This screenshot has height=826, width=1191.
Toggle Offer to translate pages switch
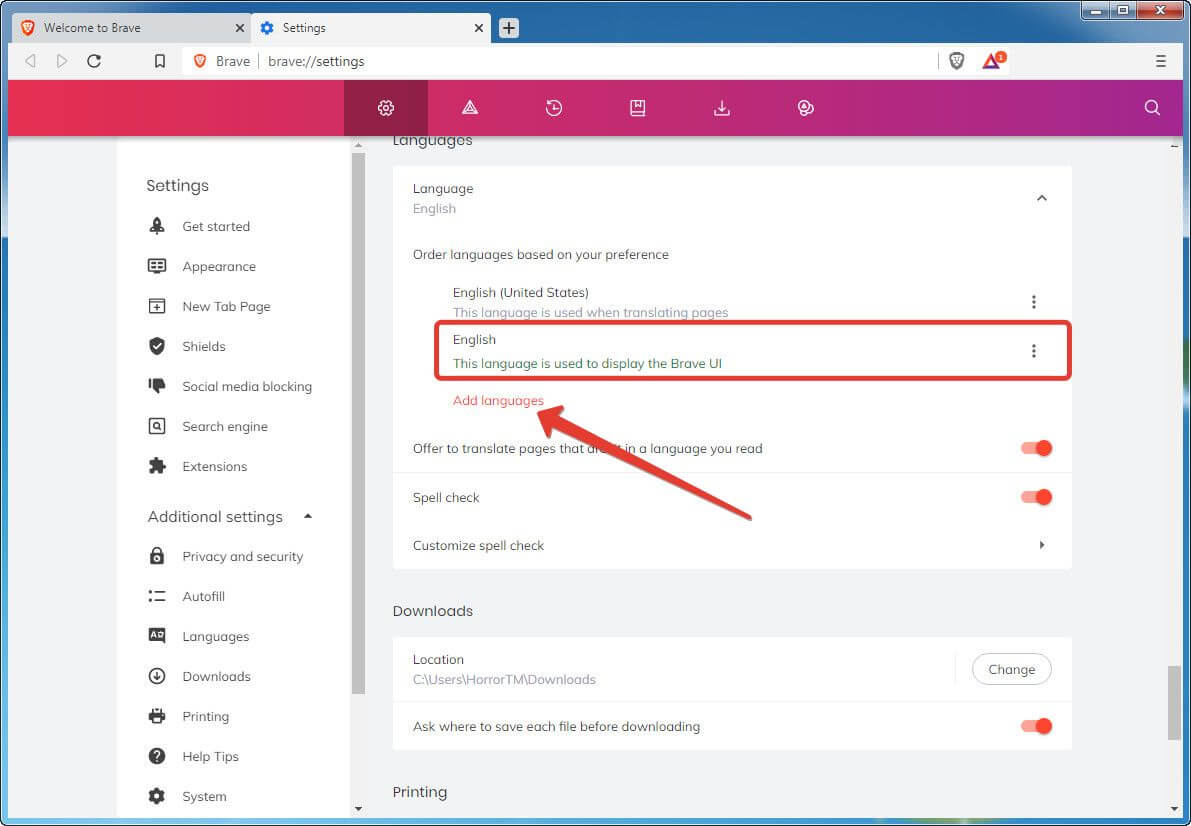[x=1037, y=448]
